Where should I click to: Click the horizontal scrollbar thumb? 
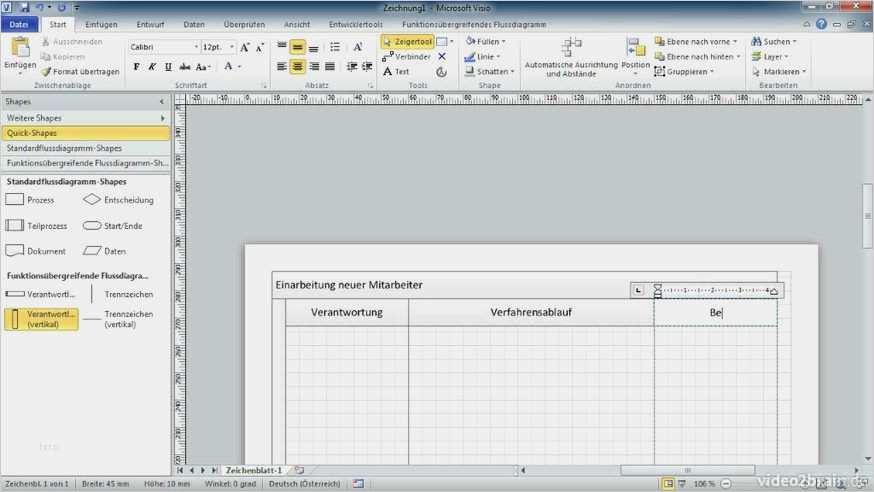687,470
